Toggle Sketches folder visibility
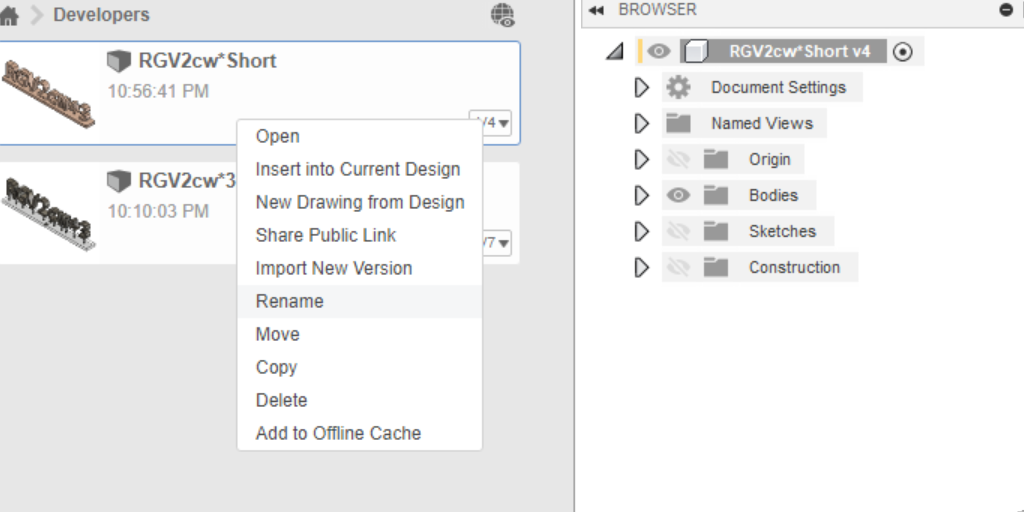Viewport: 1024px width, 512px height. 679,232
